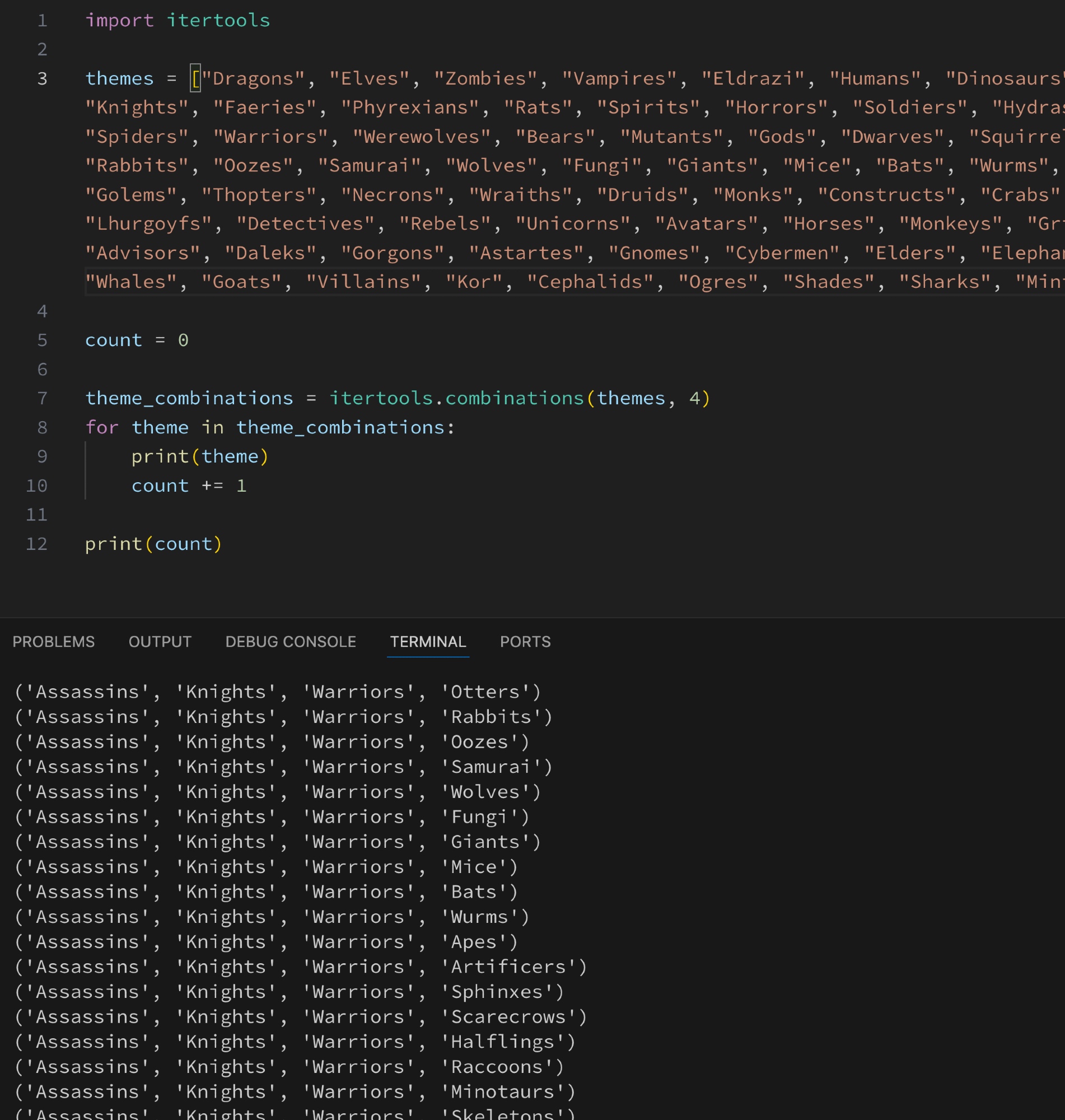Click the opening bracket of the themes list

(x=195, y=78)
